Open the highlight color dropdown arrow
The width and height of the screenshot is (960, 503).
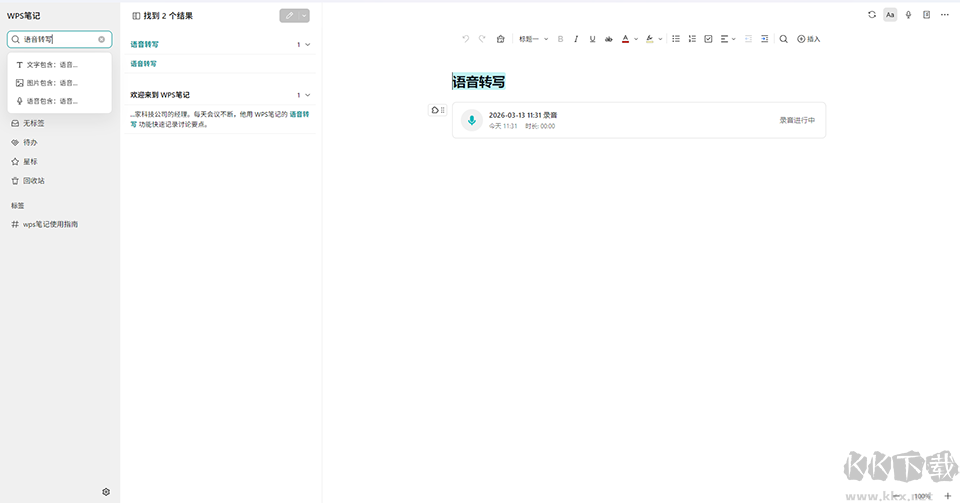pyautogui.click(x=660, y=39)
